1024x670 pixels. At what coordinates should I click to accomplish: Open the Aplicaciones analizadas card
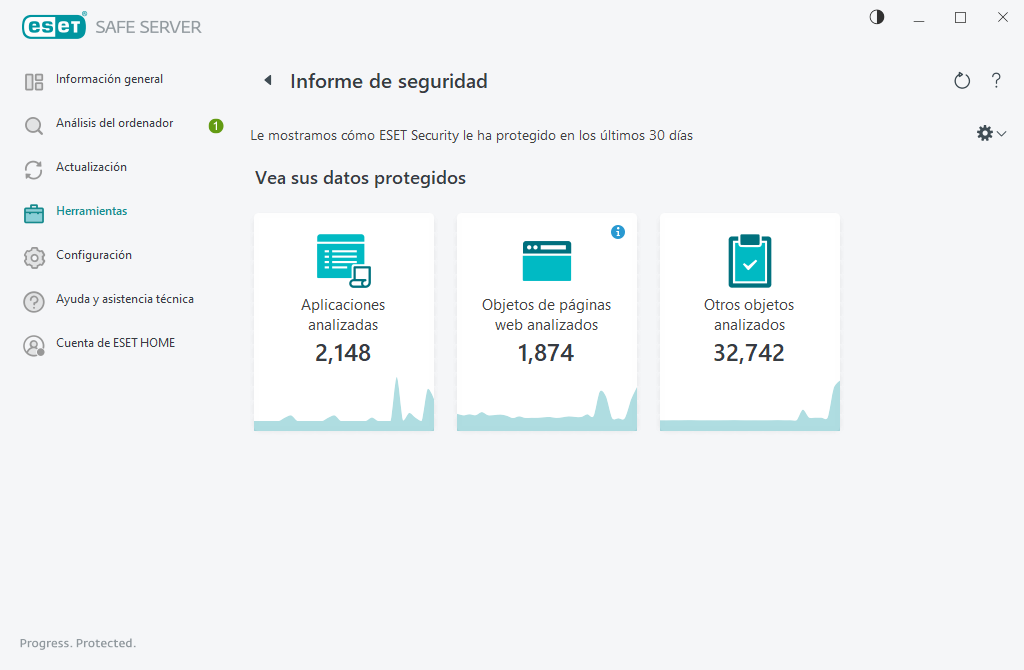click(343, 320)
